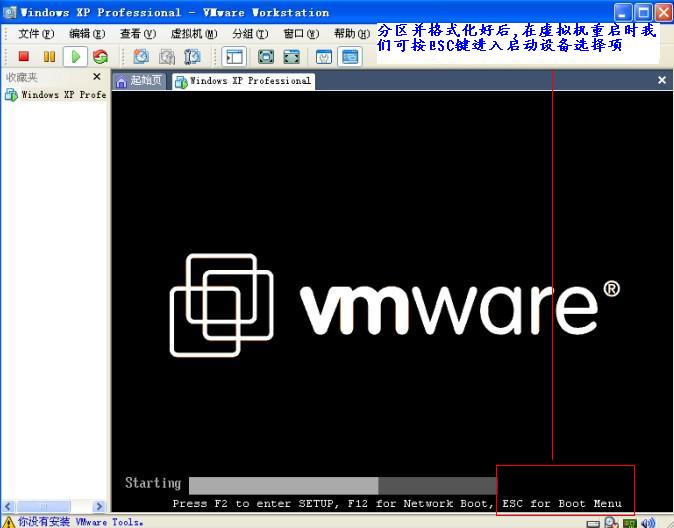Open the 虚拟机 (VM) menu

pyautogui.click(x=193, y=34)
